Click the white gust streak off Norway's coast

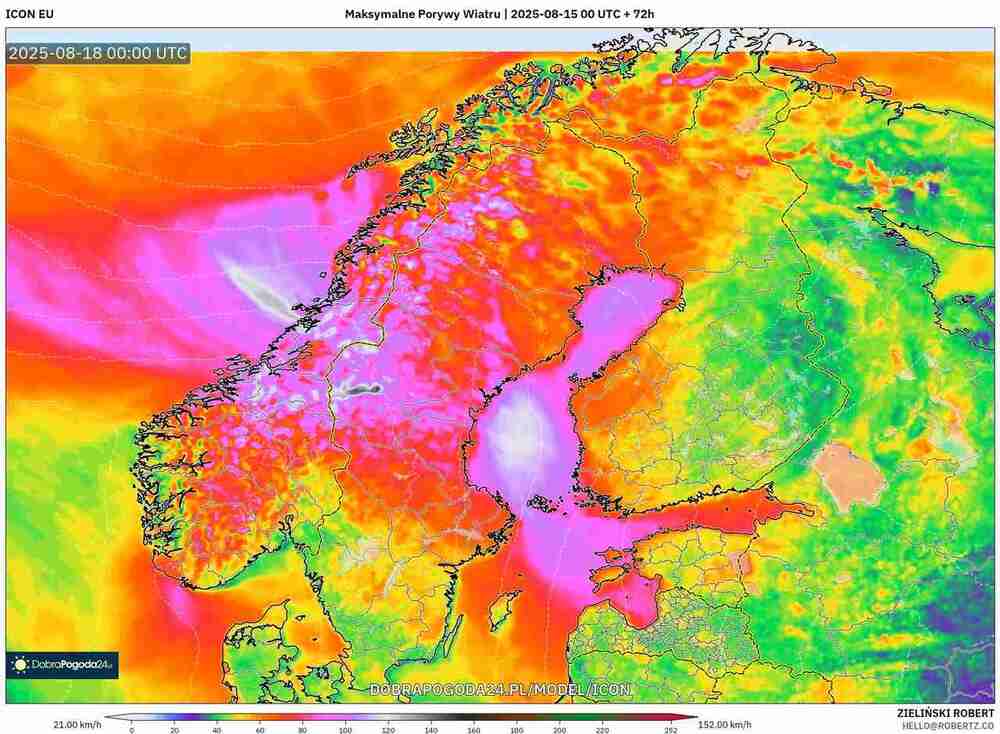(255, 285)
